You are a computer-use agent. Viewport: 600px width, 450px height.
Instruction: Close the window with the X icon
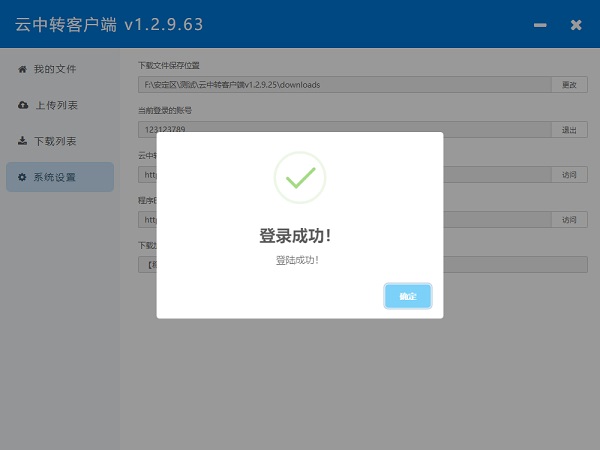point(576,24)
